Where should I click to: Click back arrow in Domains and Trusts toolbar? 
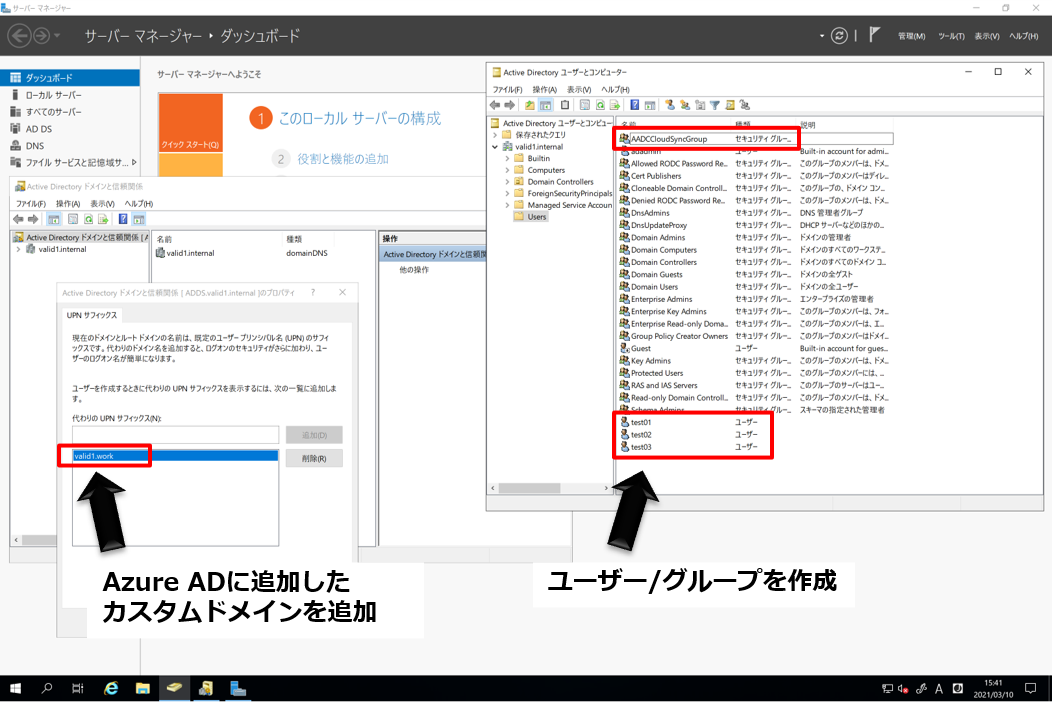pyautogui.click(x=18, y=219)
